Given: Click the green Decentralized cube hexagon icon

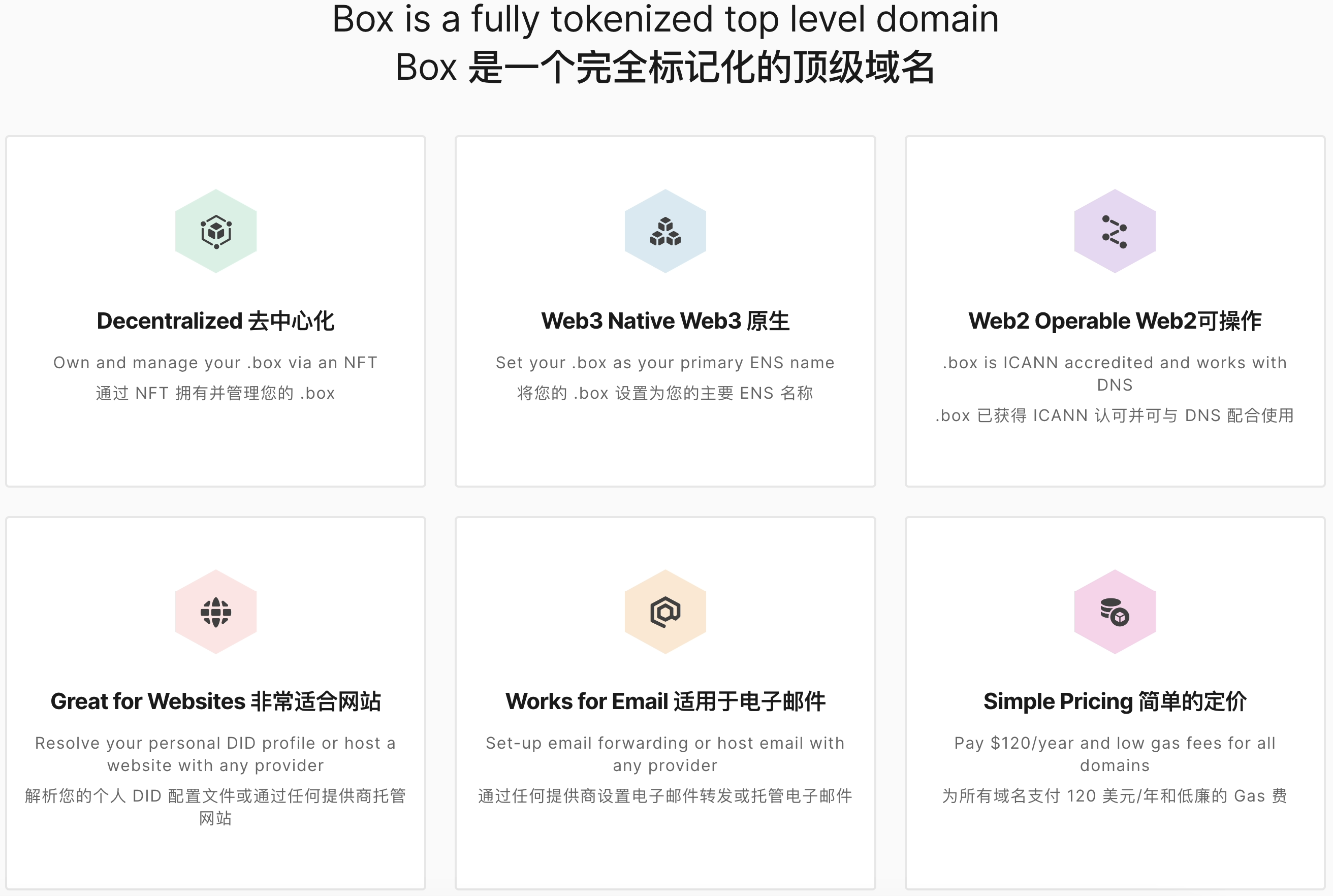Looking at the screenshot, I should tap(216, 231).
